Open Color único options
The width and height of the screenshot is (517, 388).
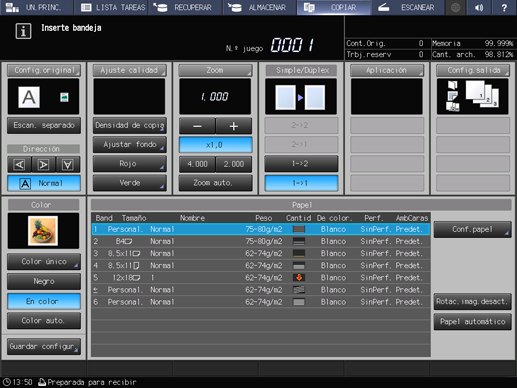(44, 262)
